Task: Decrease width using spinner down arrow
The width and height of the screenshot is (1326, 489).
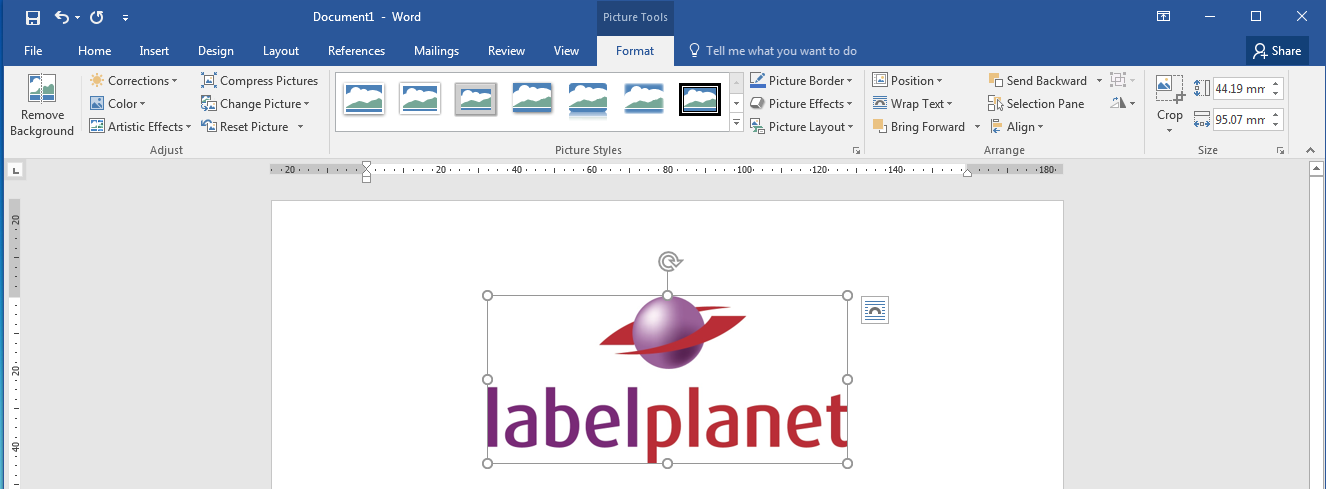Action: coord(1276,126)
